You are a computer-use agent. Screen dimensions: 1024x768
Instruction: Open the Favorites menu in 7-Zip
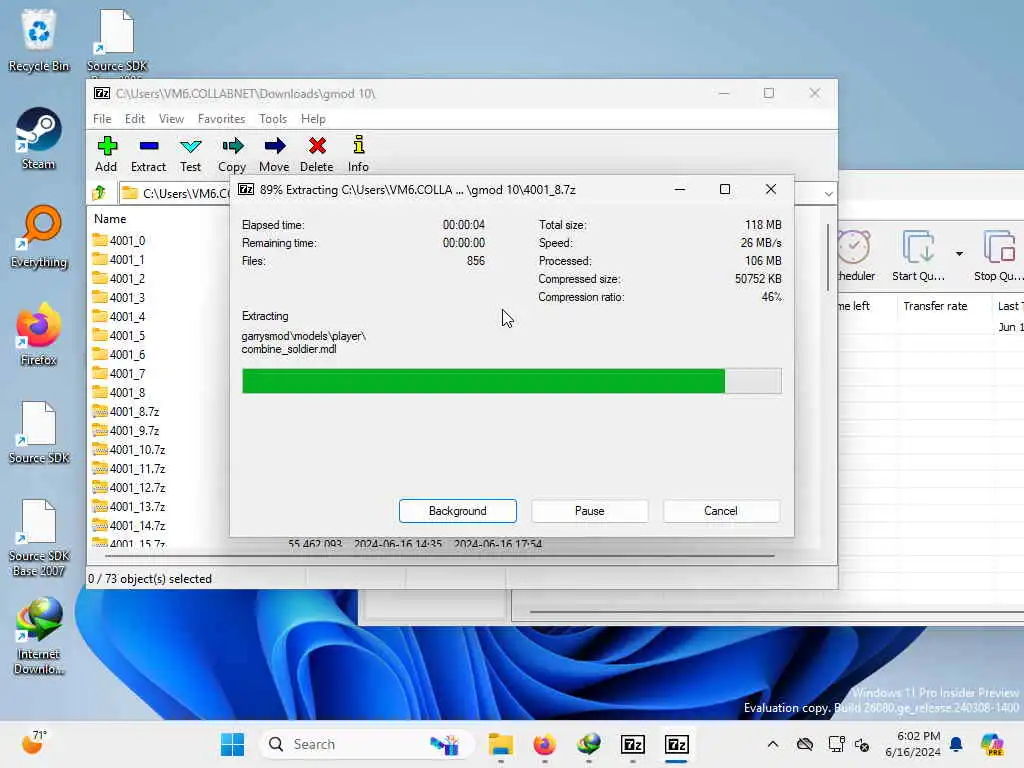coord(221,119)
